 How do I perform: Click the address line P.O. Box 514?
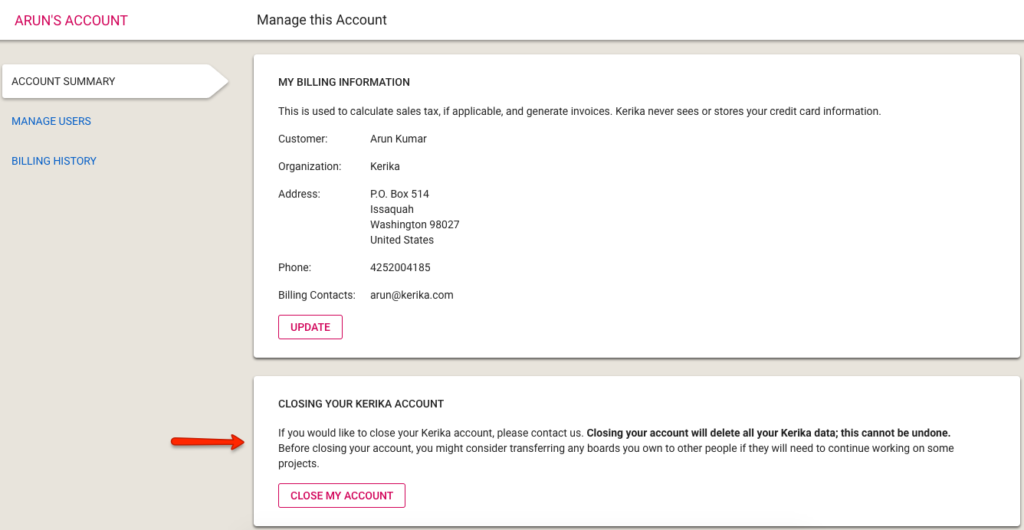pos(399,194)
